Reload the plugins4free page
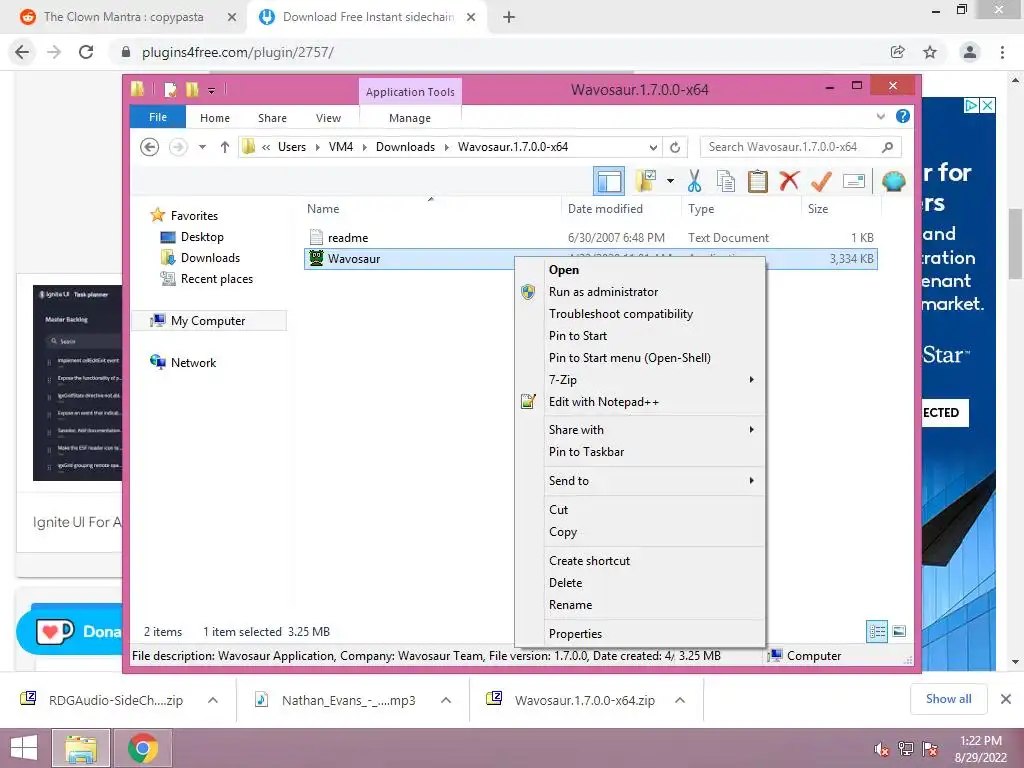Viewport: 1024px width, 768px height. (x=86, y=52)
